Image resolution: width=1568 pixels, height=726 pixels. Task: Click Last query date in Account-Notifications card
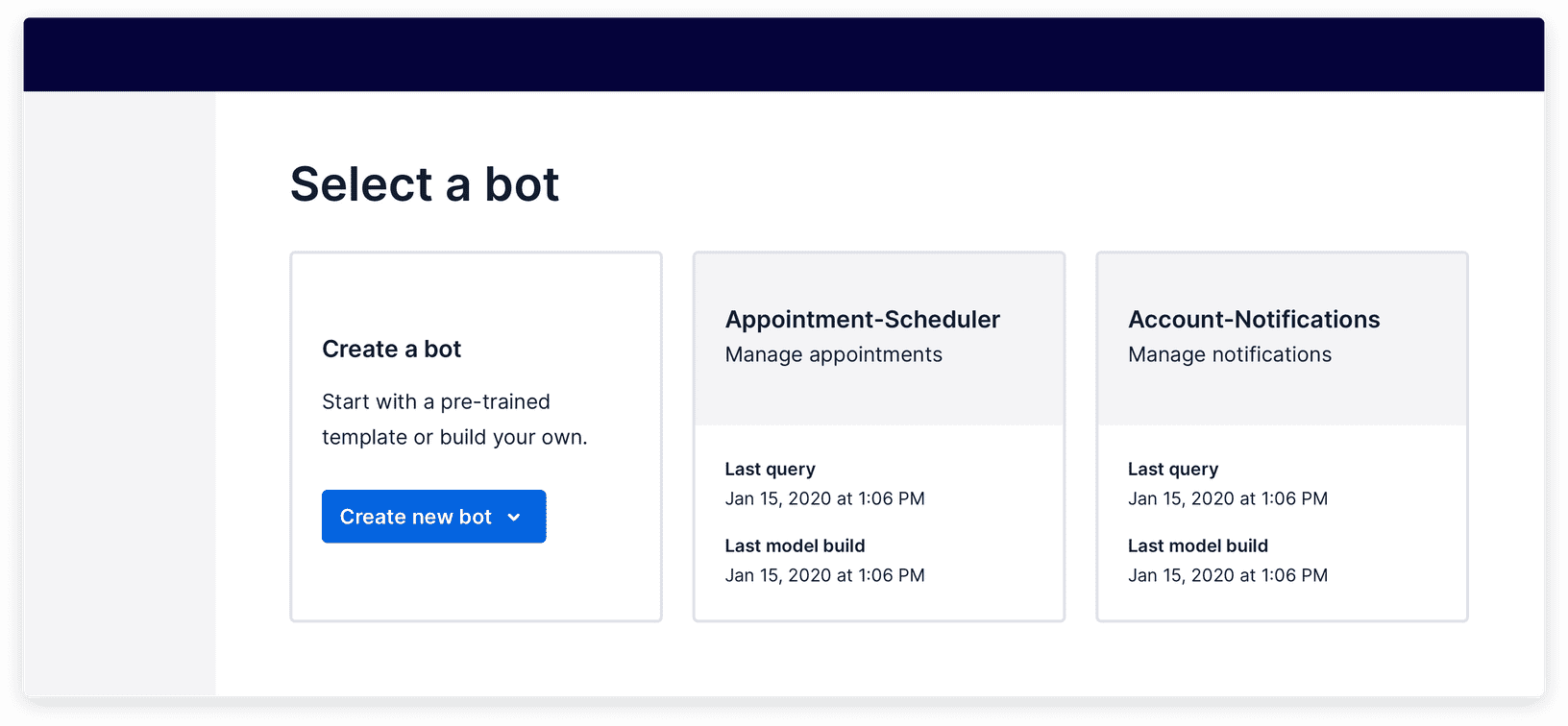[1227, 499]
